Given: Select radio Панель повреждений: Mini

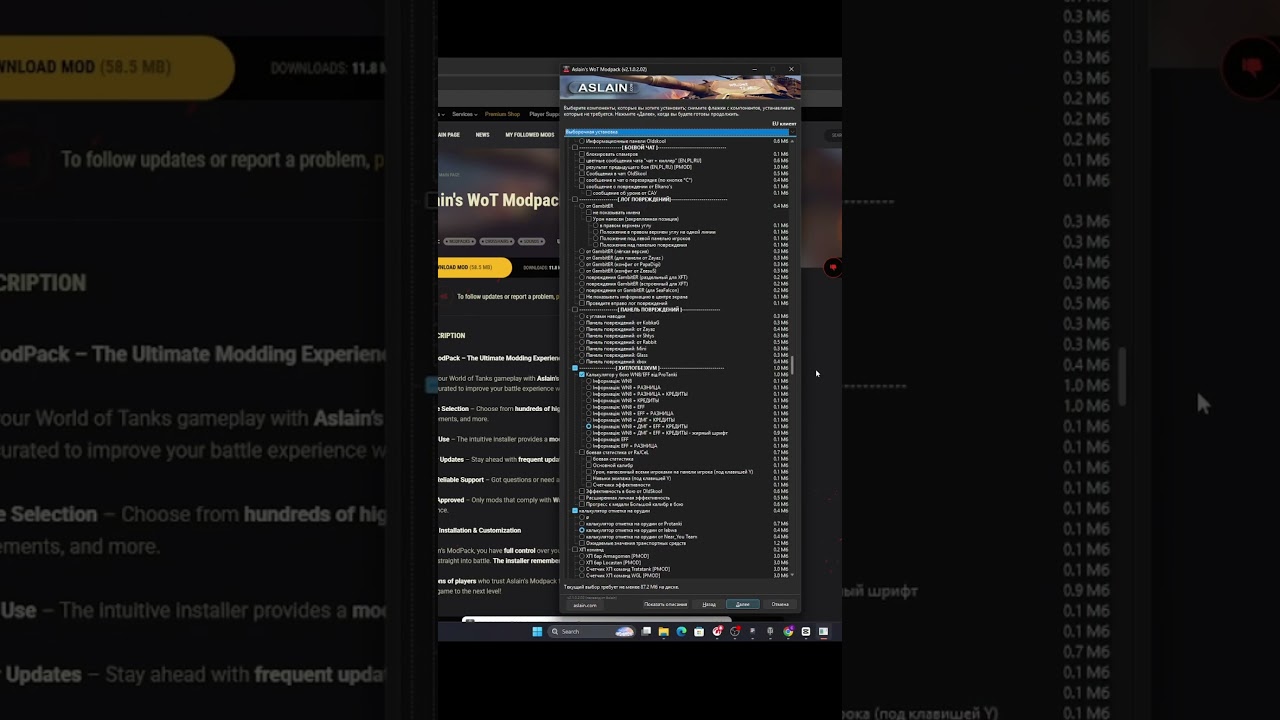Looking at the screenshot, I should pyautogui.click(x=582, y=349).
